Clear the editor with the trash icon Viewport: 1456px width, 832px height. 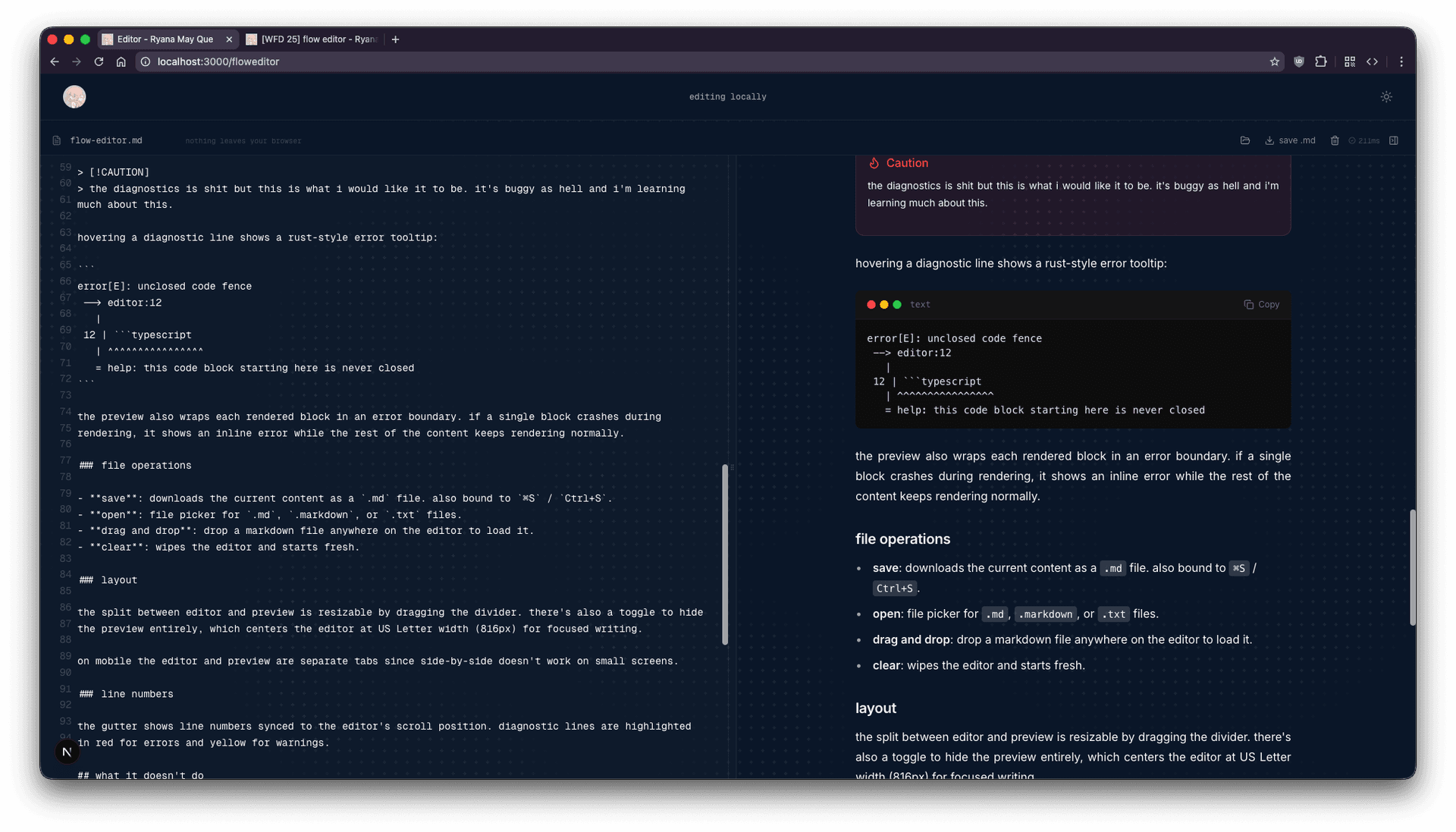coord(1335,140)
